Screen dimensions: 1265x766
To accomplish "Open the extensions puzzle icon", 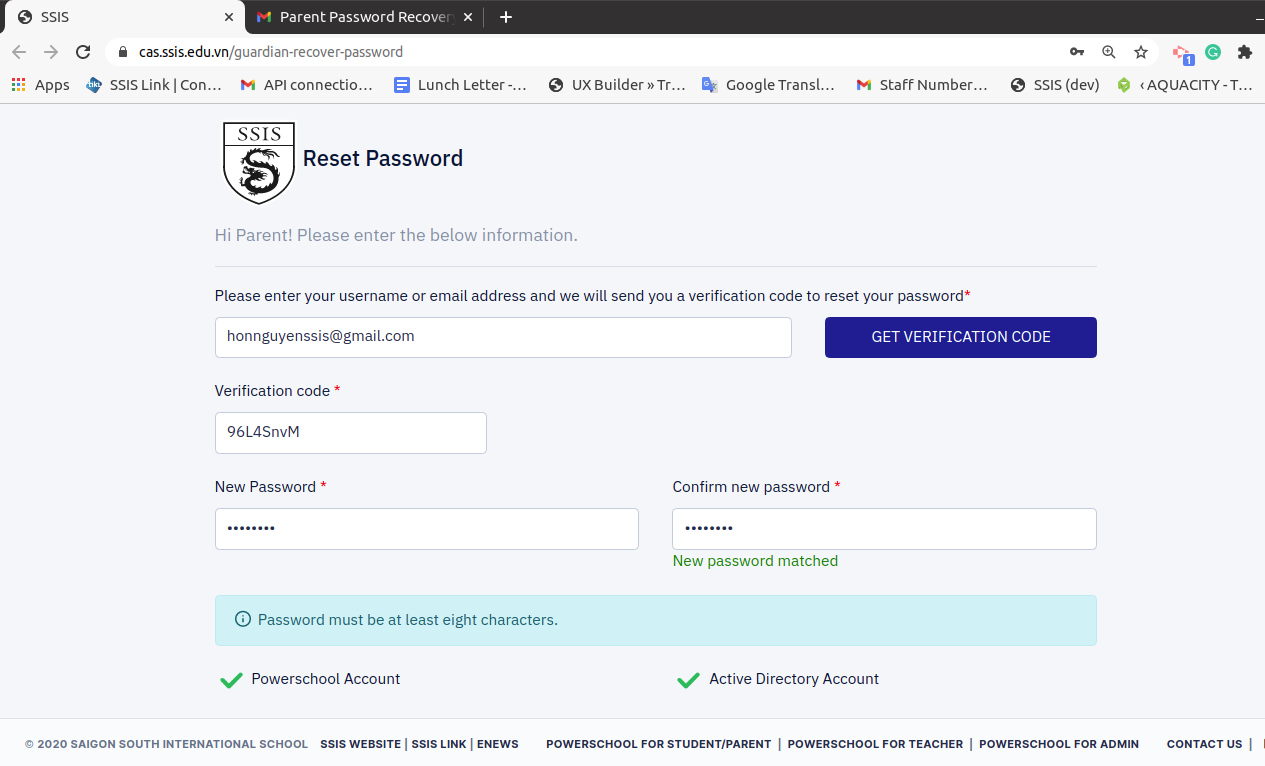I will pos(1245,52).
